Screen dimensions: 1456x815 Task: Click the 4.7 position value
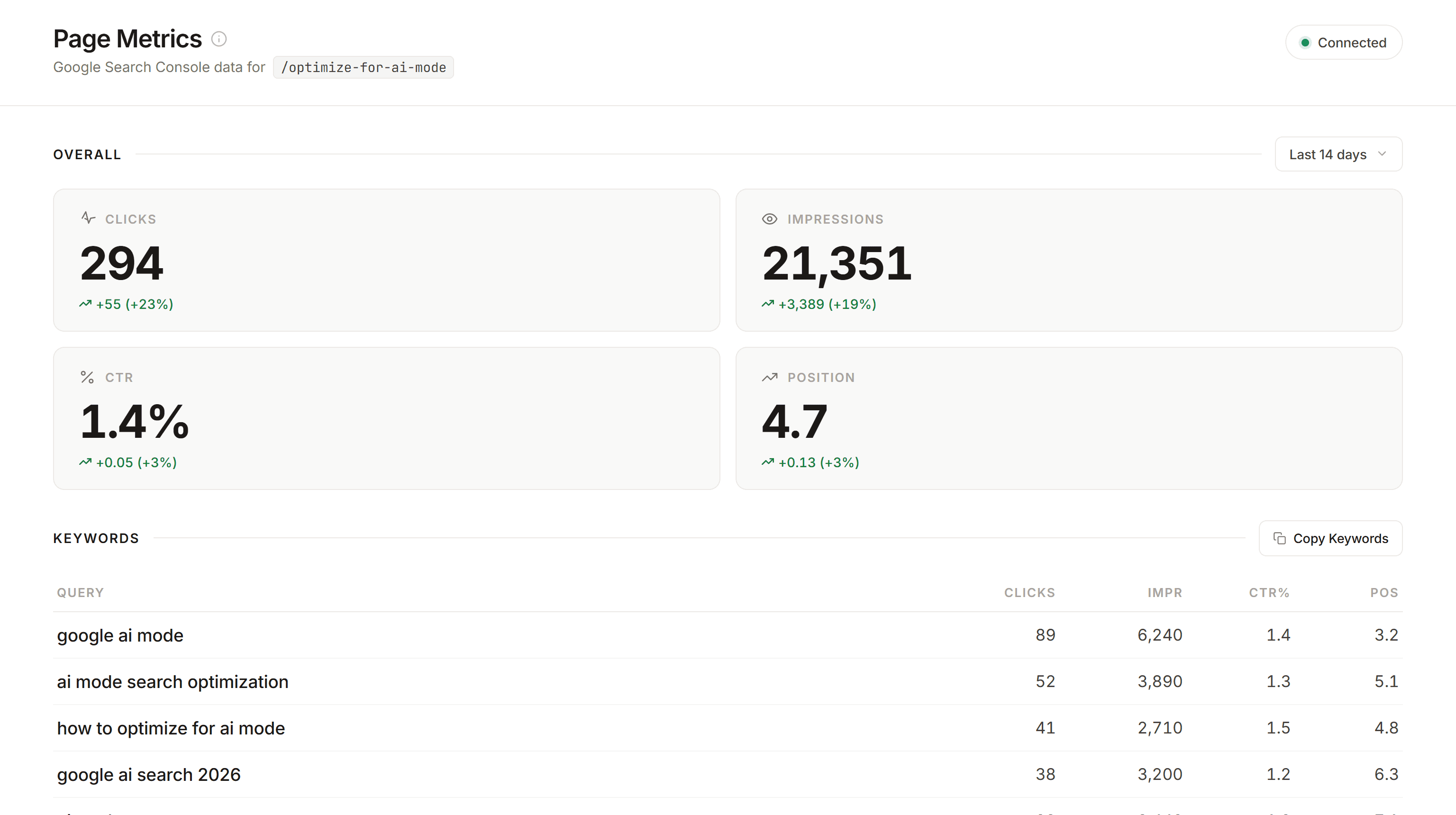coord(794,422)
